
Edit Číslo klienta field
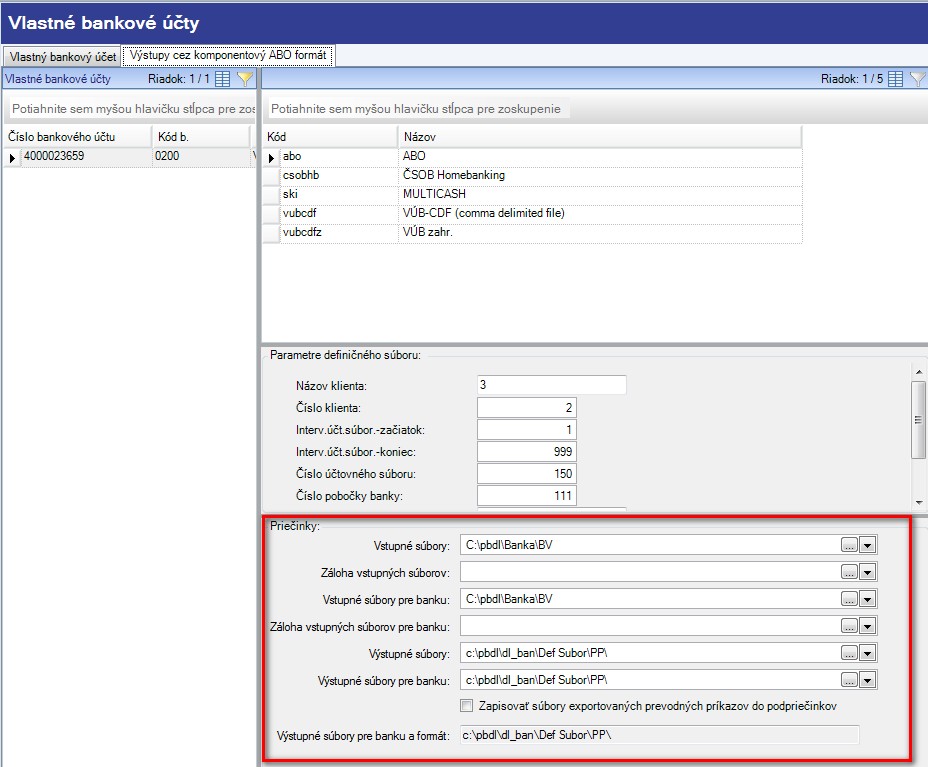(x=527, y=408)
